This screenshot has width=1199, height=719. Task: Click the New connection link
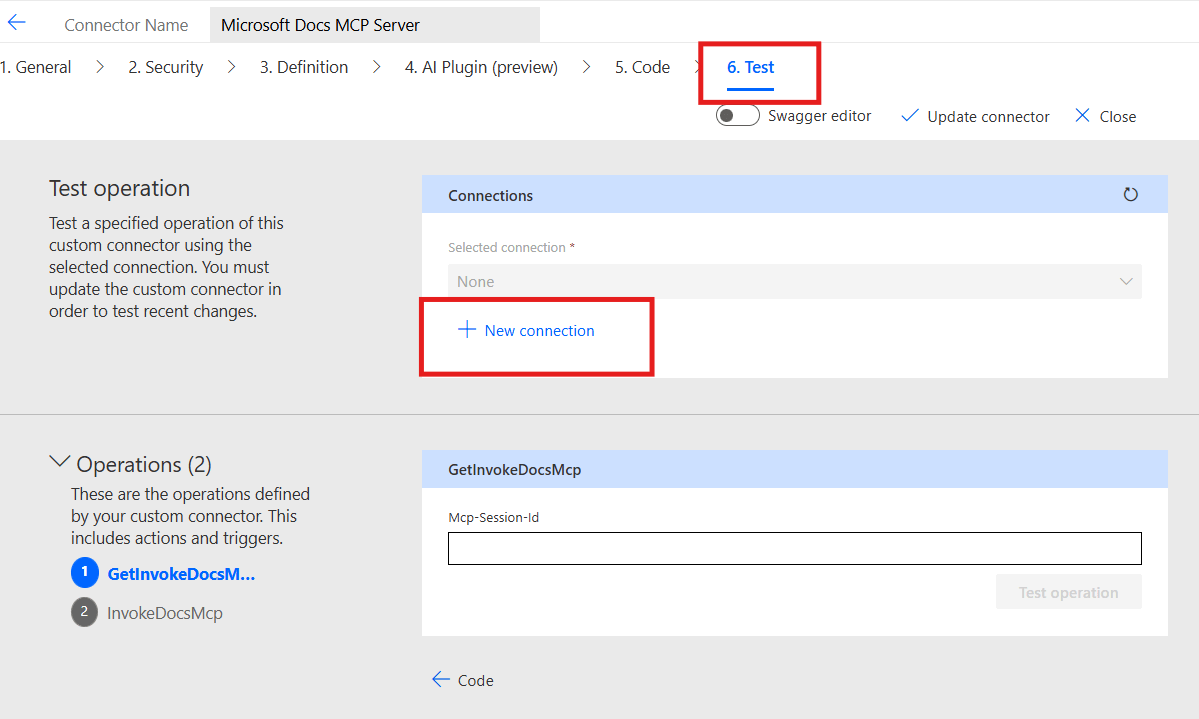[539, 330]
